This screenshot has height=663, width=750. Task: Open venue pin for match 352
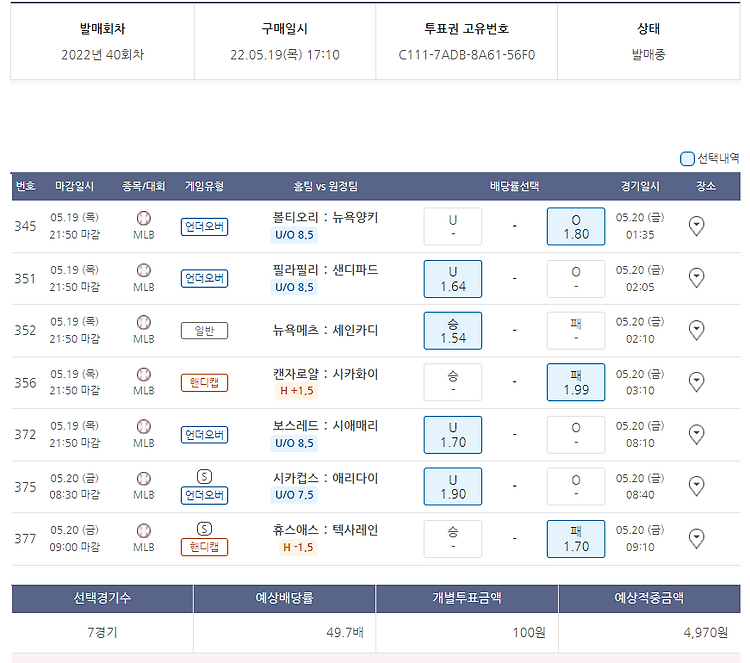coord(696,330)
